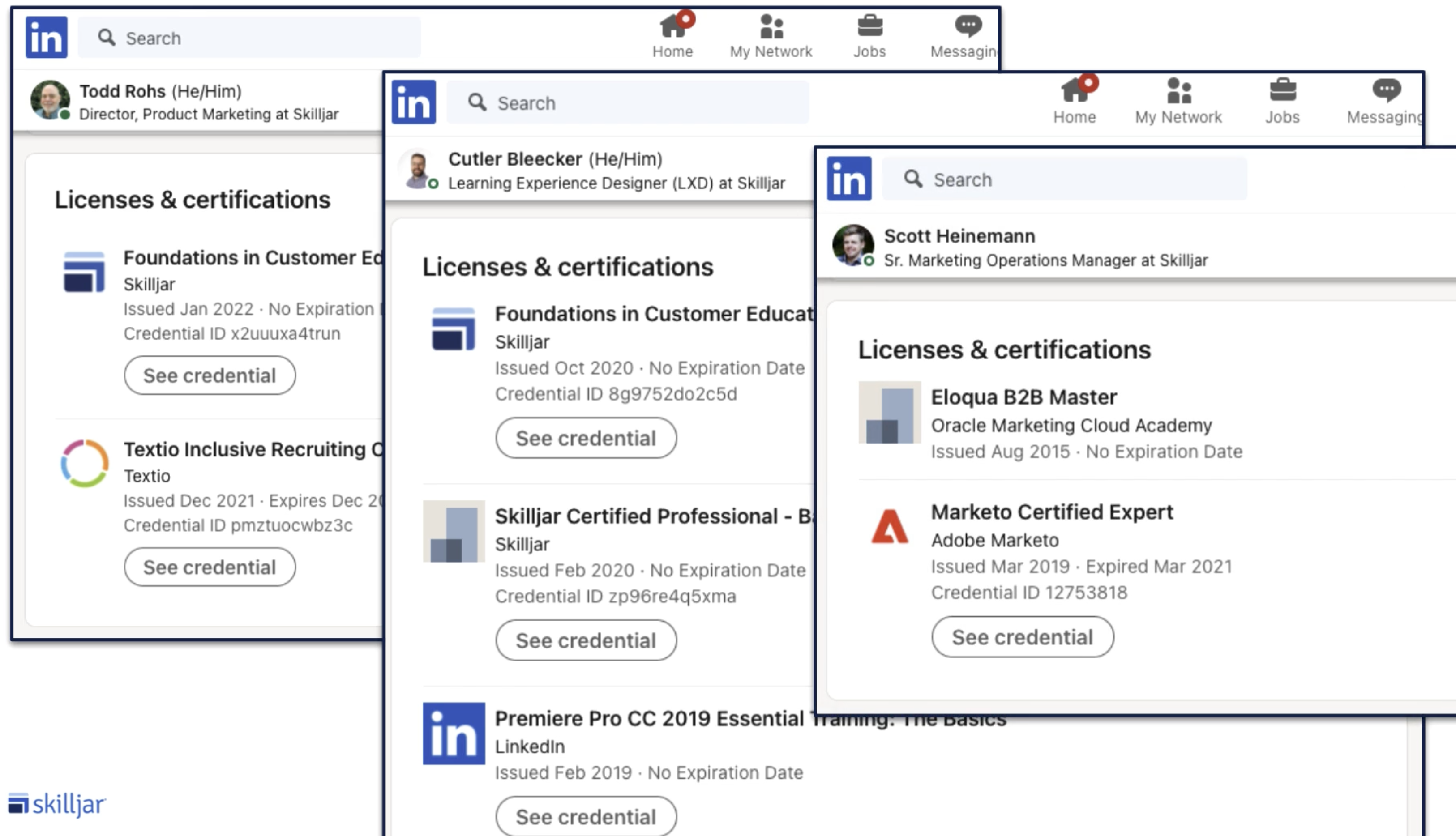This screenshot has width=1456, height=836.
Task: Click Textio circular logo icon
Action: tap(85, 463)
